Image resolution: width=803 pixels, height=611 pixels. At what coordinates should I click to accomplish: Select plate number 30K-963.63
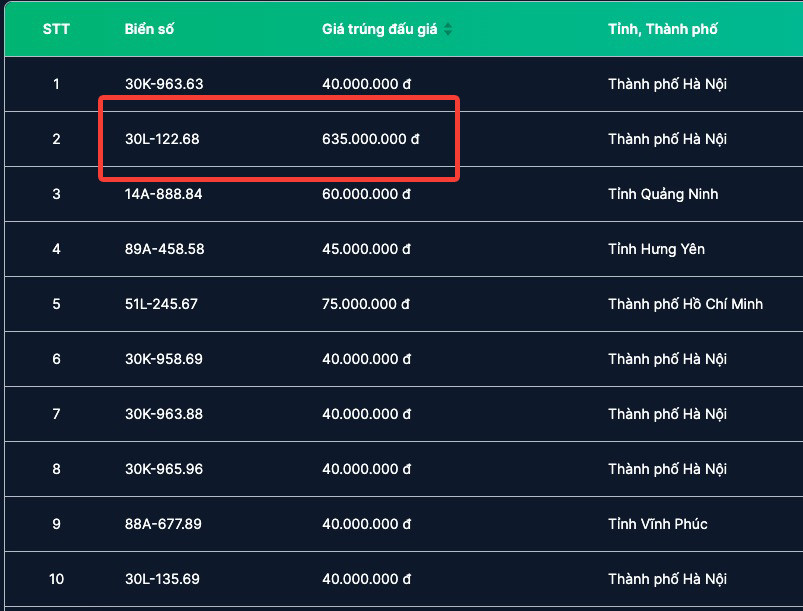(x=164, y=84)
